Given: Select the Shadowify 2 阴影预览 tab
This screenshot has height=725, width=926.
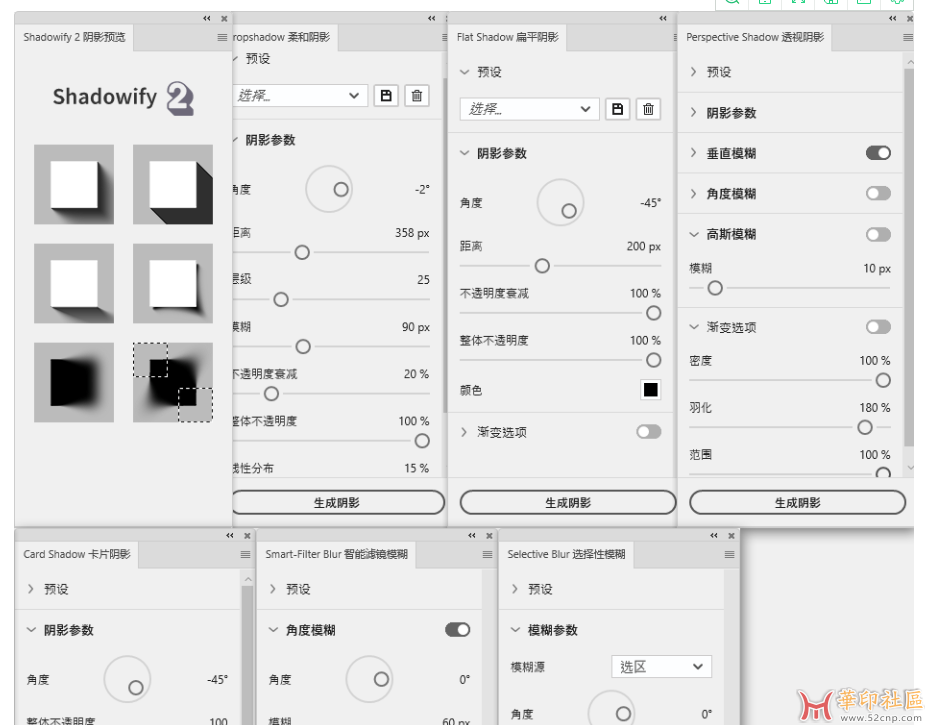Looking at the screenshot, I should pos(74,37).
